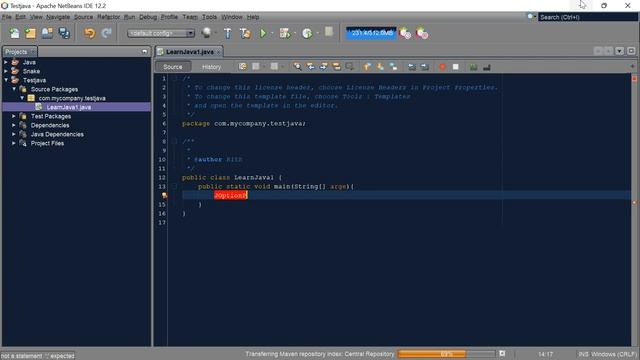Next bookmark editor icon
This screenshot has width=640, height=360.
(x=380, y=67)
